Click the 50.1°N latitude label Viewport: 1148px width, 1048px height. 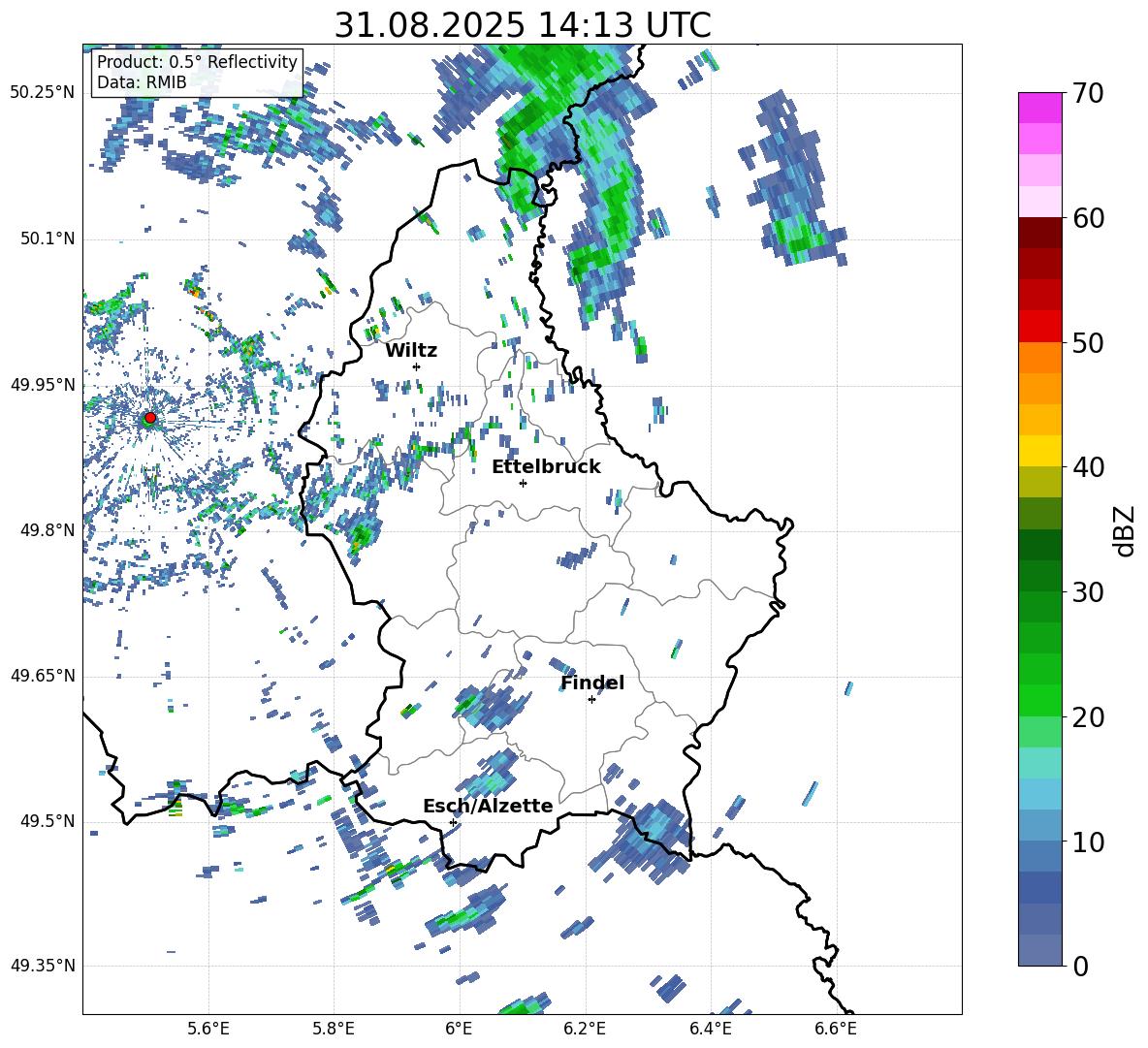point(48,238)
